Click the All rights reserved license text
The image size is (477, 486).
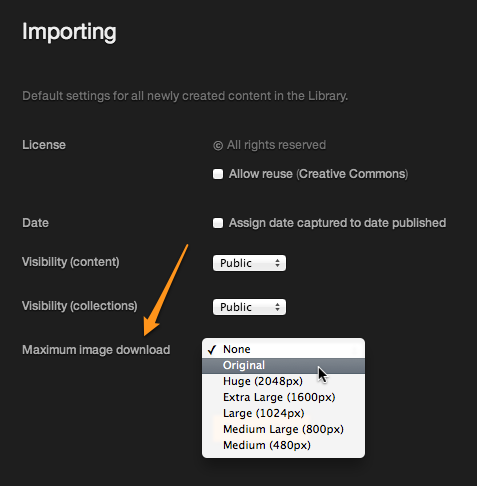click(x=276, y=145)
